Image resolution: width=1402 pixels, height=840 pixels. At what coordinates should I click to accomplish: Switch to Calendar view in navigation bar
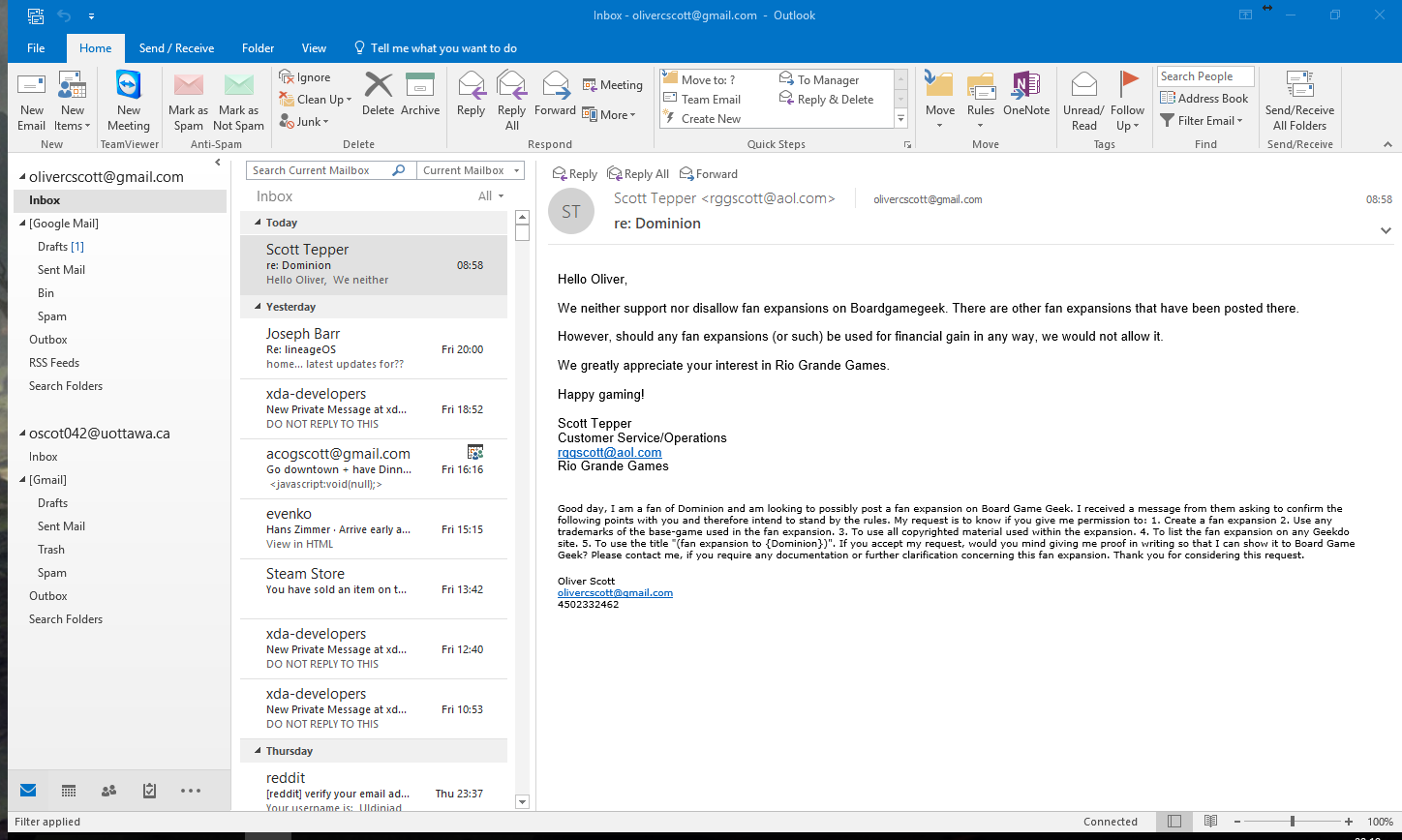tap(69, 791)
